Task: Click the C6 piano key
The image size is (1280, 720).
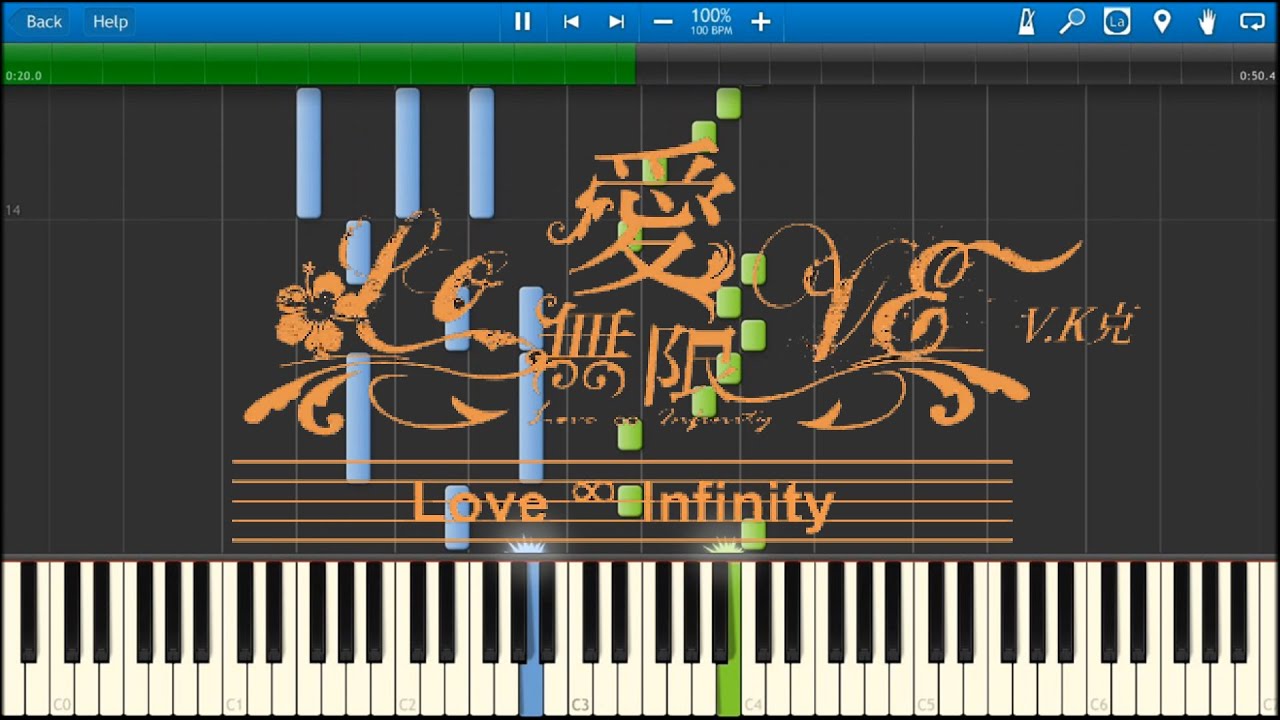Action: pos(1099,690)
